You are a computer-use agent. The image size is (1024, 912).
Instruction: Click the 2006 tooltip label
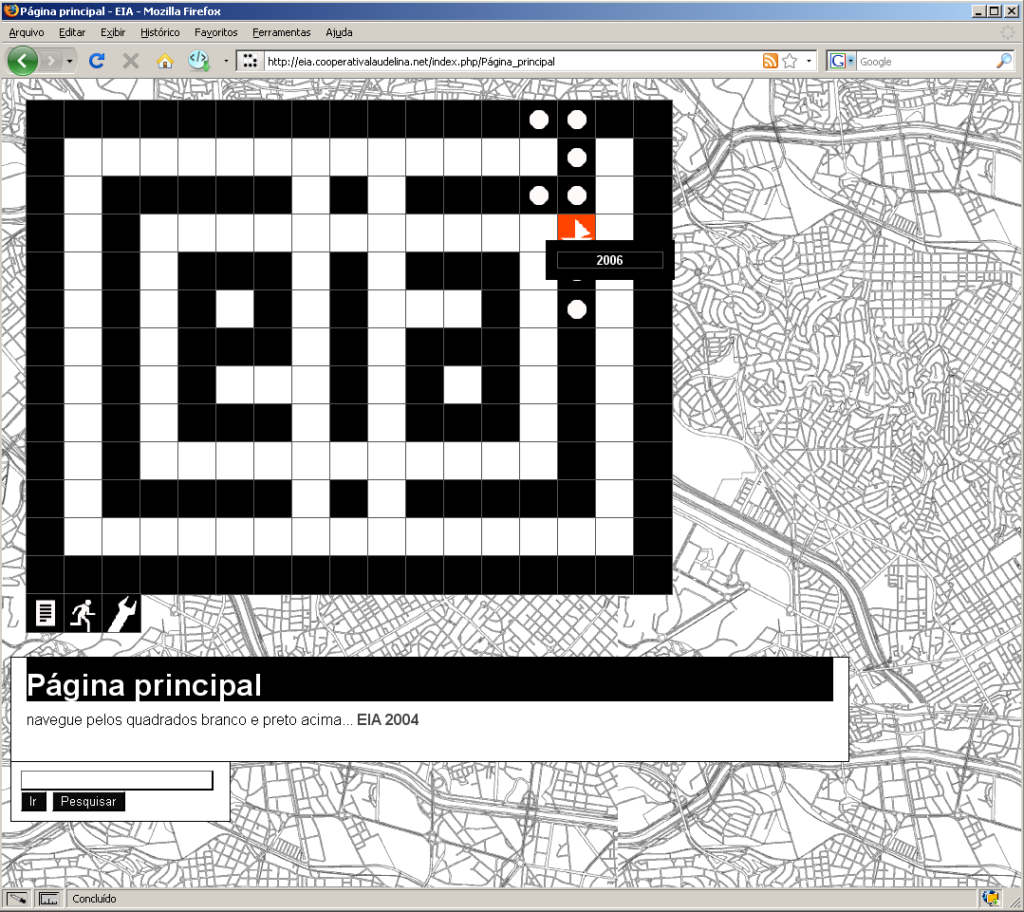[x=609, y=260]
